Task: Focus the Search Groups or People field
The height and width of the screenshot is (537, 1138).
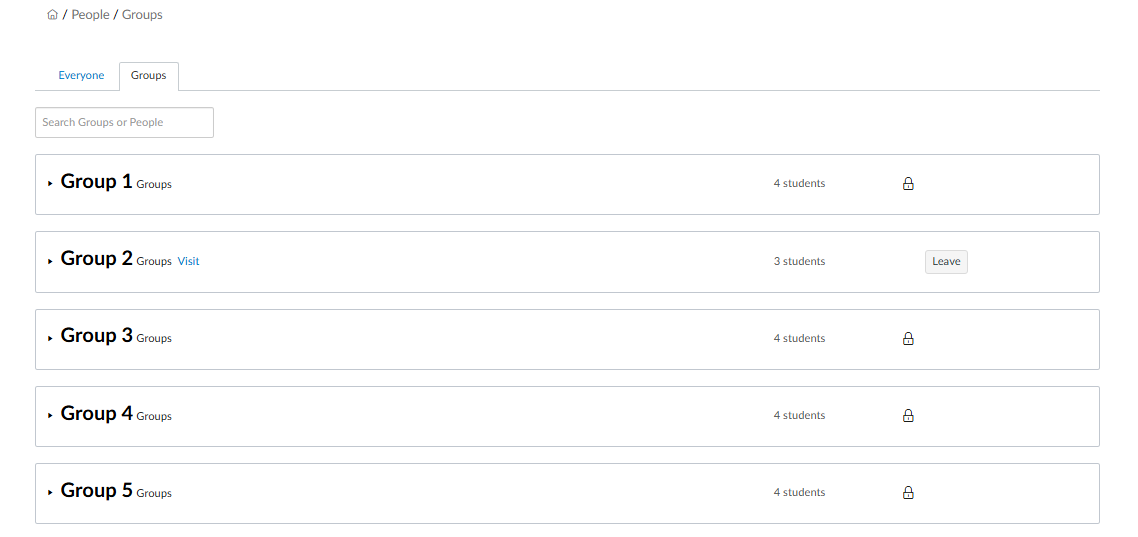Action: click(124, 122)
